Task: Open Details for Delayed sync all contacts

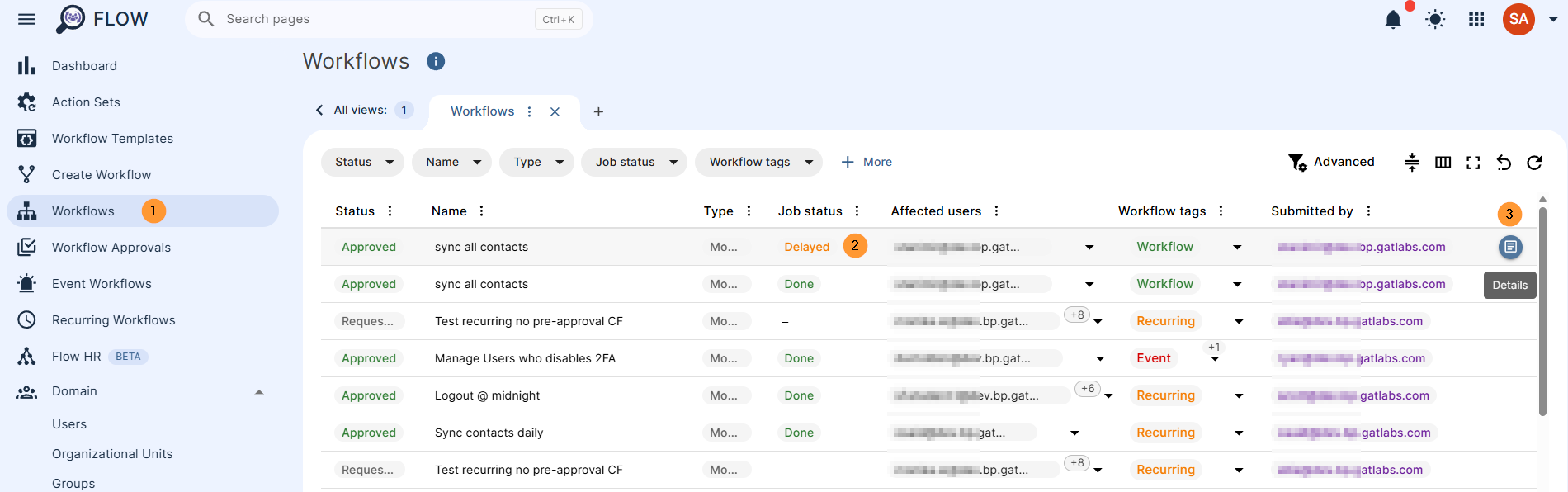Action: coord(1510,247)
